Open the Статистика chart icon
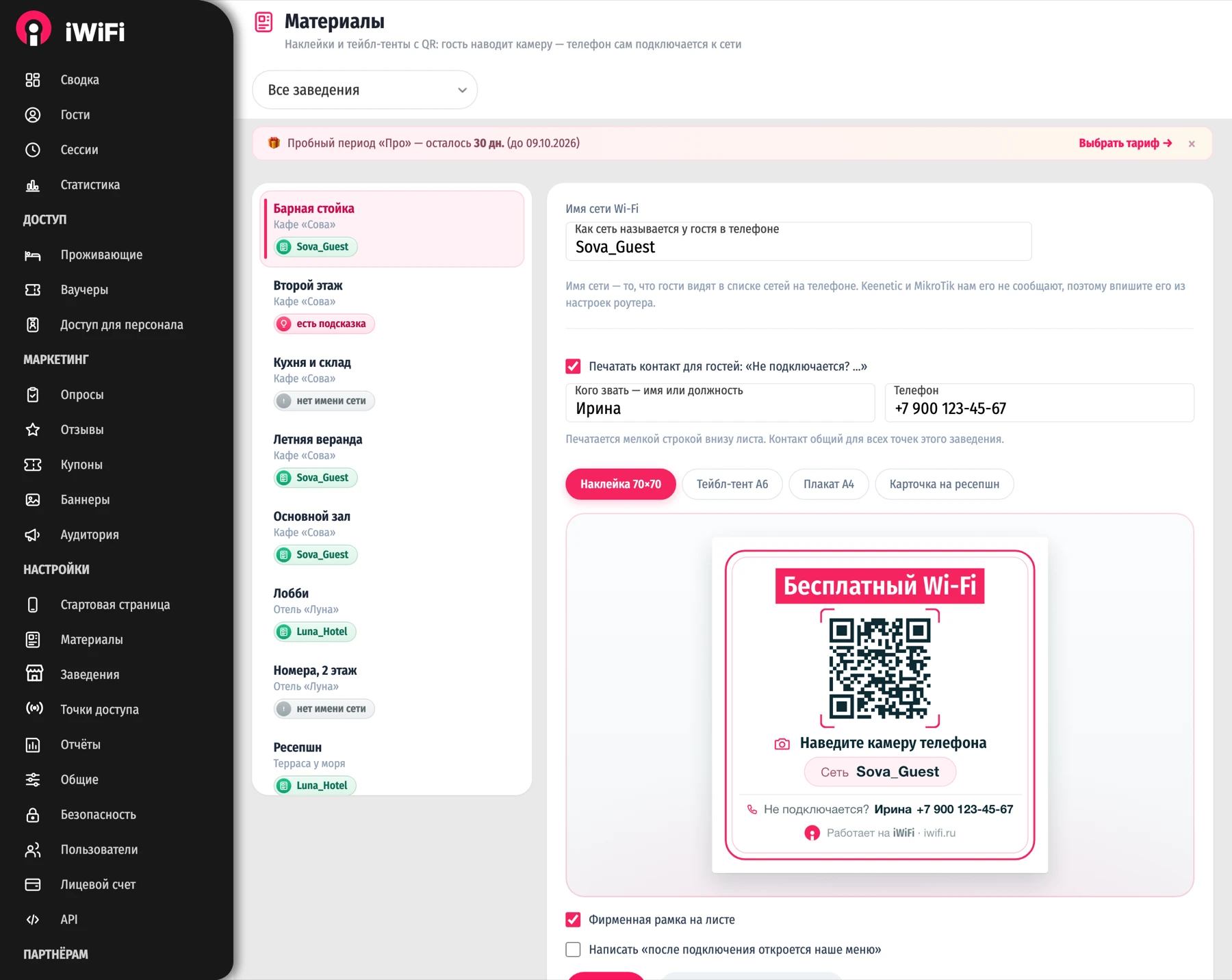Screen dimensions: 1232x980 [x=33, y=185]
